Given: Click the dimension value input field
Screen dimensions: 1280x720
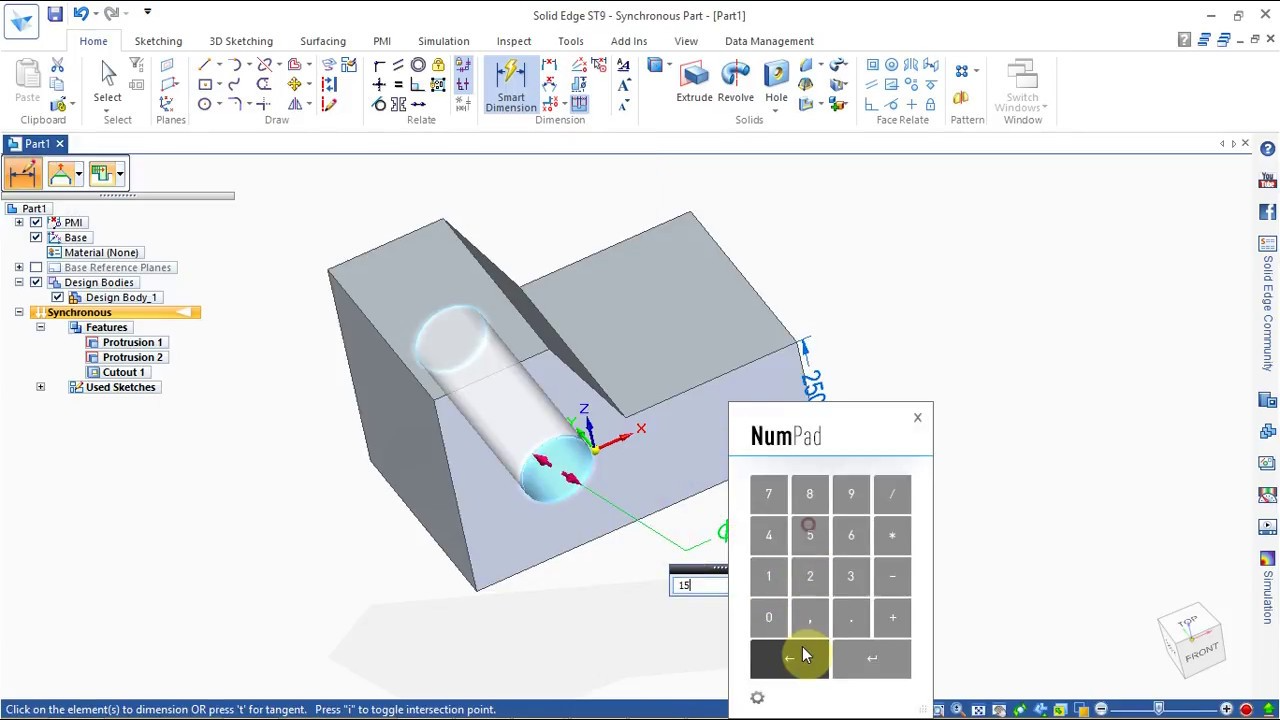Looking at the screenshot, I should (699, 585).
